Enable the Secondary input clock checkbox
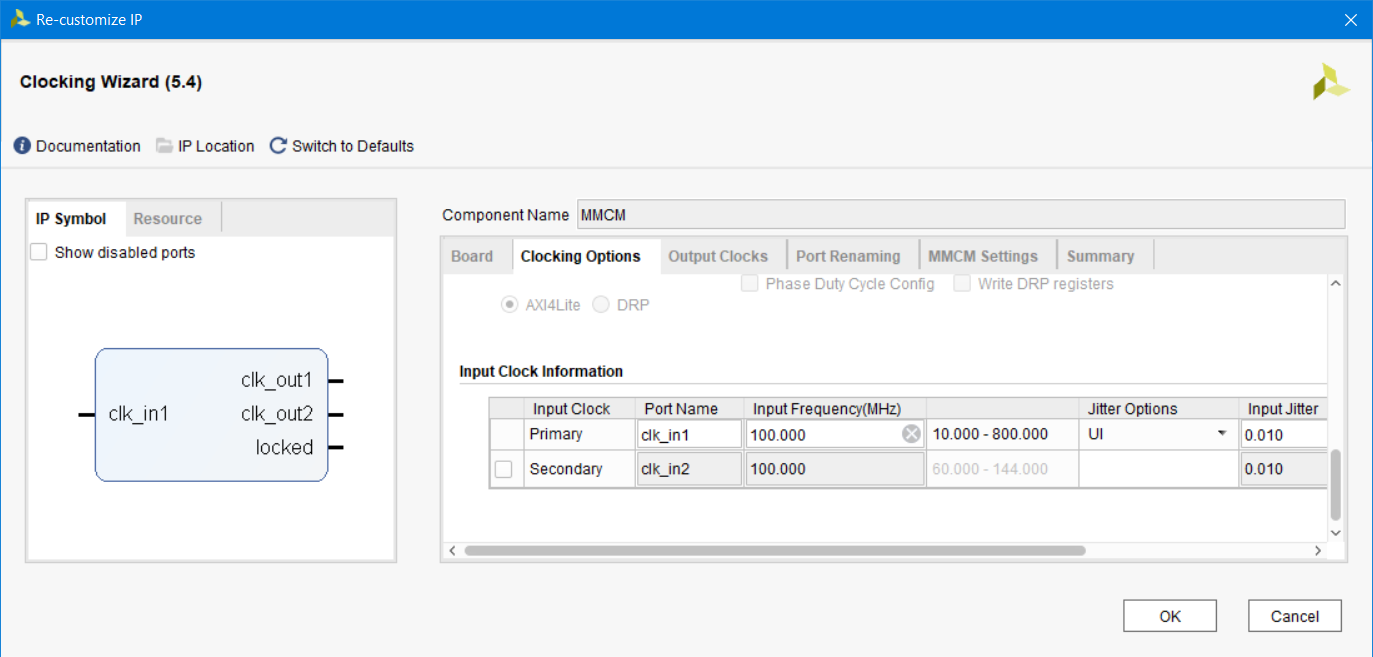Image resolution: width=1373 pixels, height=657 pixels. [504, 469]
